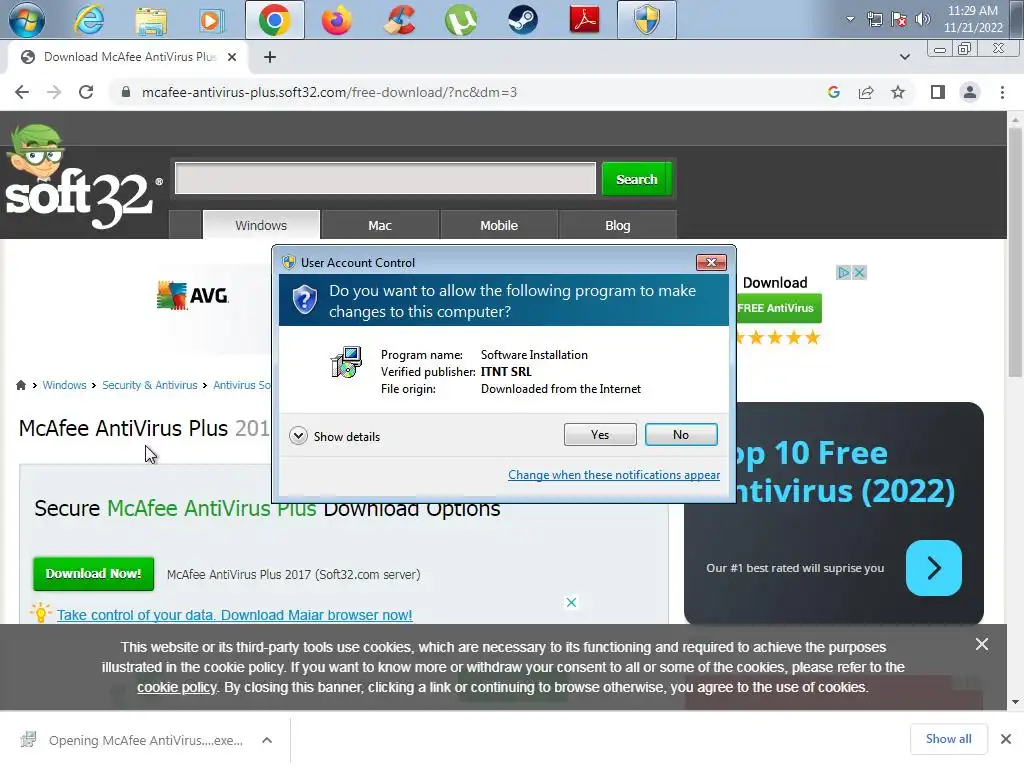Switch to the Windows tab
The image size is (1024, 768).
coord(261,225)
